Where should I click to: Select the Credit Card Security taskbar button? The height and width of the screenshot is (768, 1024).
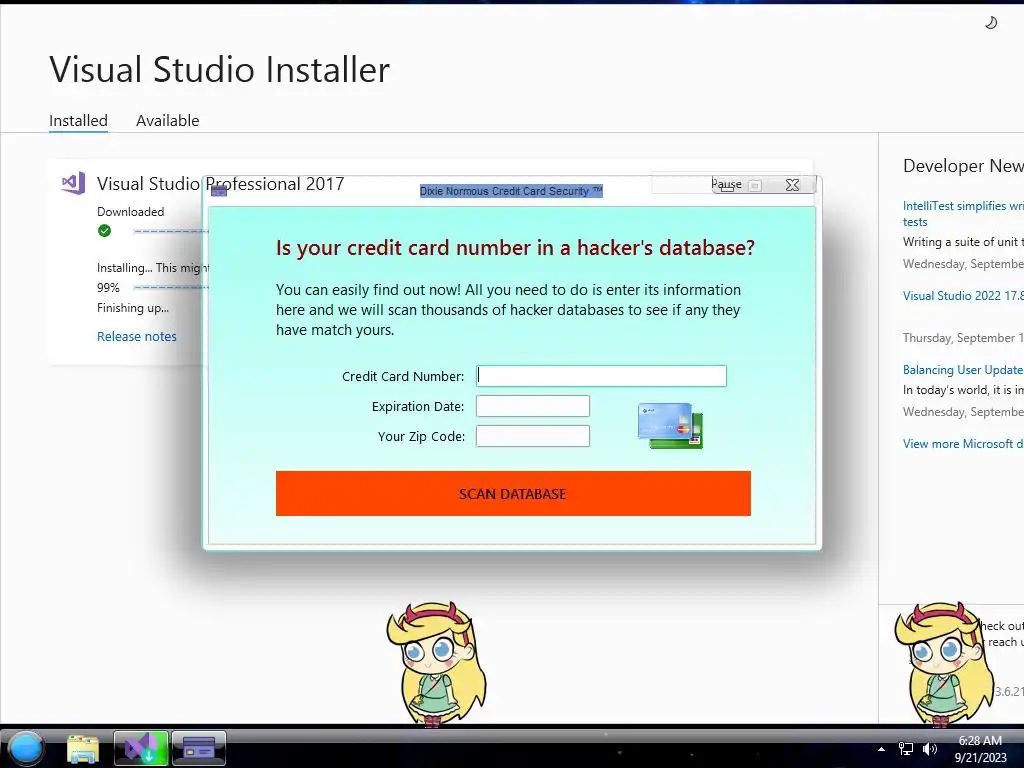(199, 748)
